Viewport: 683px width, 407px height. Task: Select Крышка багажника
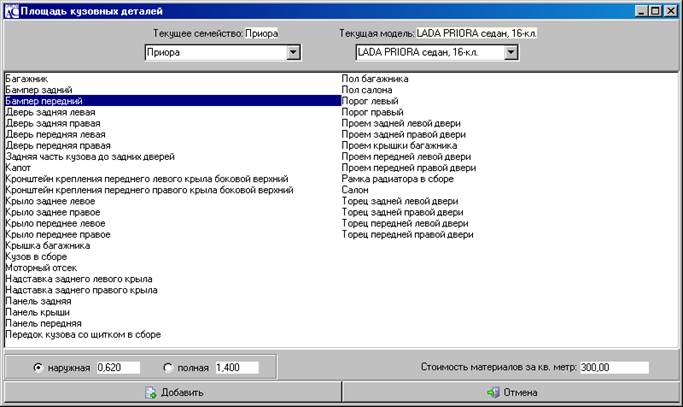tap(48, 246)
